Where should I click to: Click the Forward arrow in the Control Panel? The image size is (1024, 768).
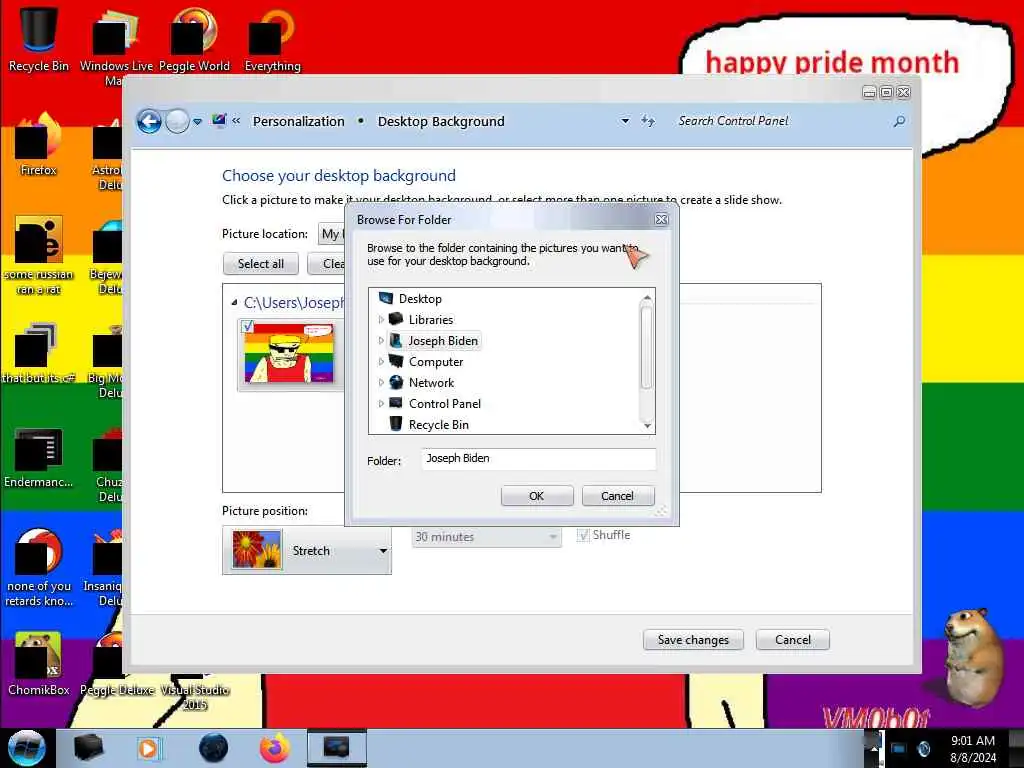[177, 121]
